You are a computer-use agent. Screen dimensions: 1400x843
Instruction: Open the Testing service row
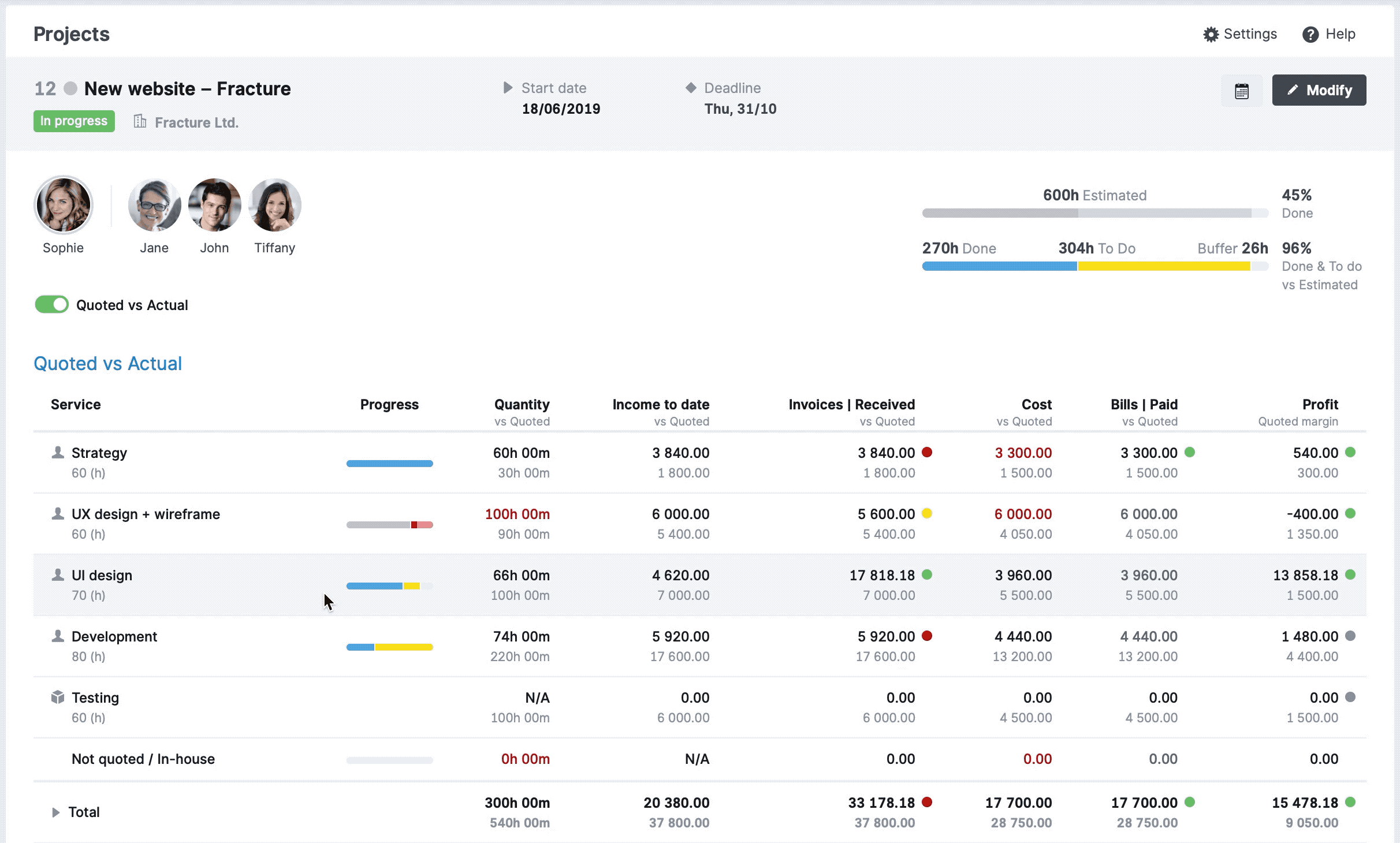700,707
